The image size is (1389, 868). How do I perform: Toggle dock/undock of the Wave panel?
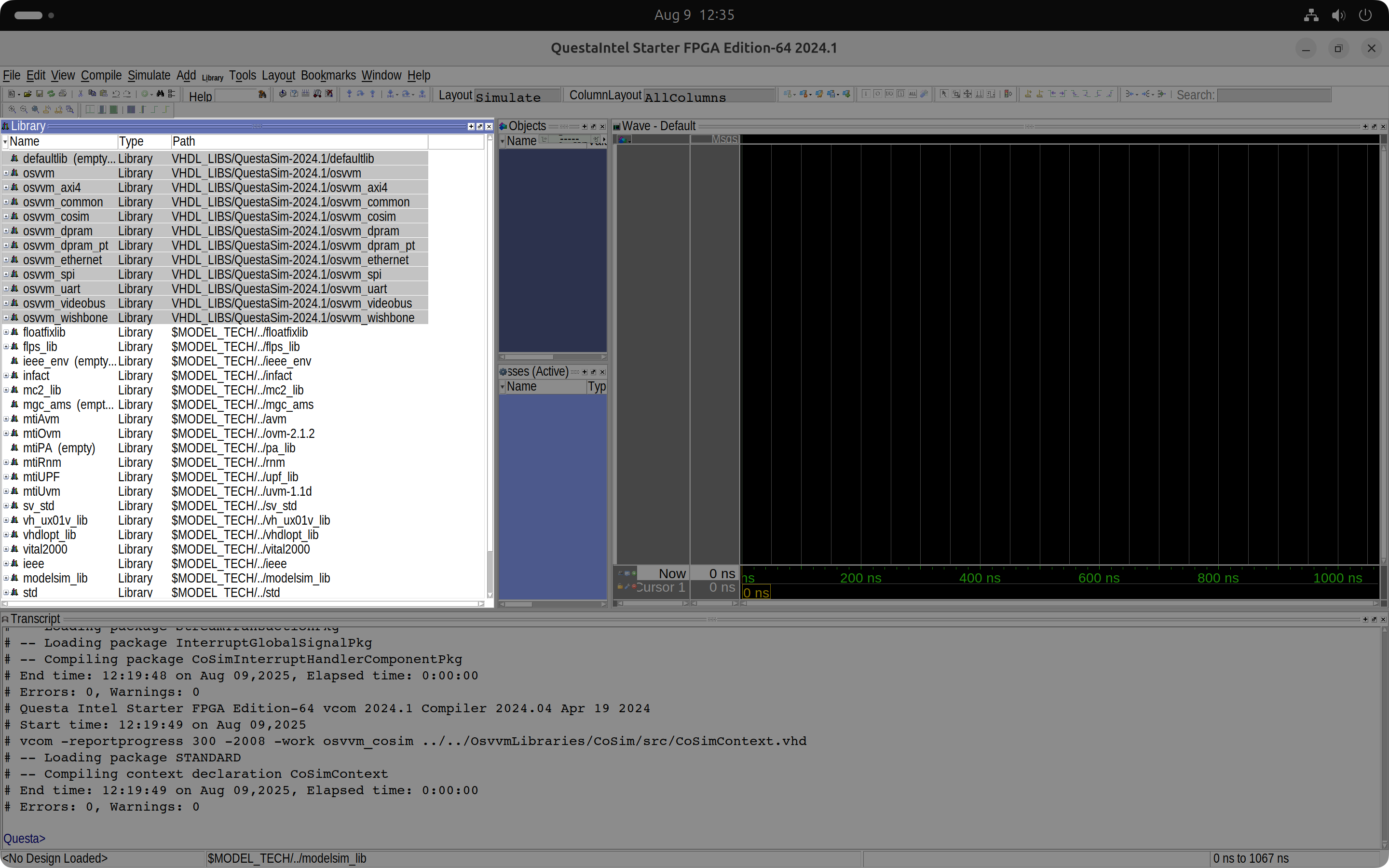[x=1374, y=126]
